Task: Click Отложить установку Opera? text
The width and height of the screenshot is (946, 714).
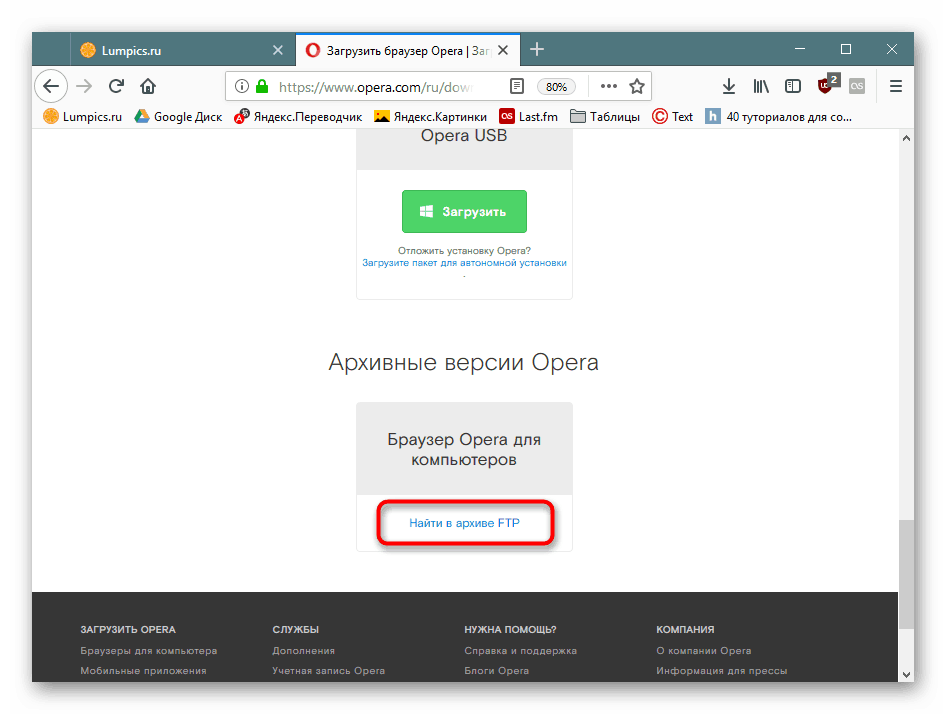Action: point(464,250)
